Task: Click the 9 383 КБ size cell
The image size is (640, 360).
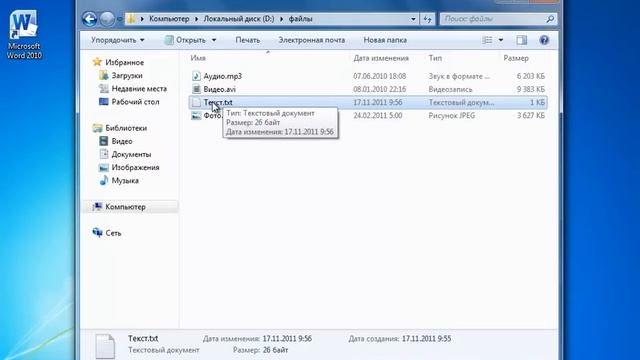Action: pyautogui.click(x=531, y=89)
